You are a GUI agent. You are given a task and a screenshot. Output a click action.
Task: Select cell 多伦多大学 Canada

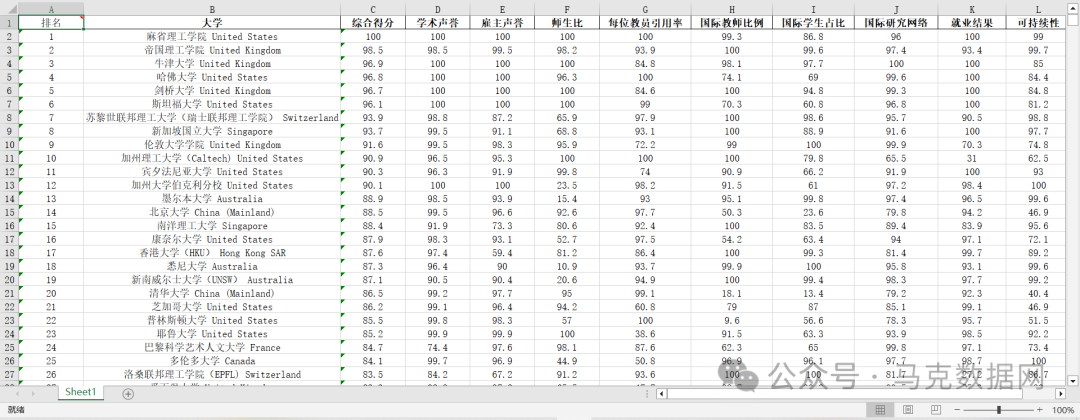click(x=212, y=361)
